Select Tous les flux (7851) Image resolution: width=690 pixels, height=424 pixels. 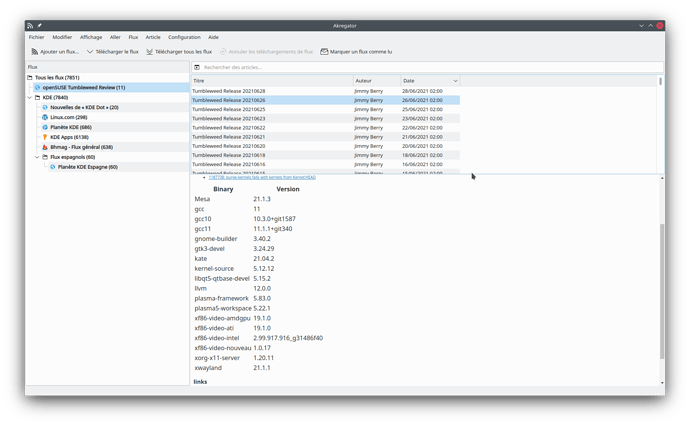57,77
